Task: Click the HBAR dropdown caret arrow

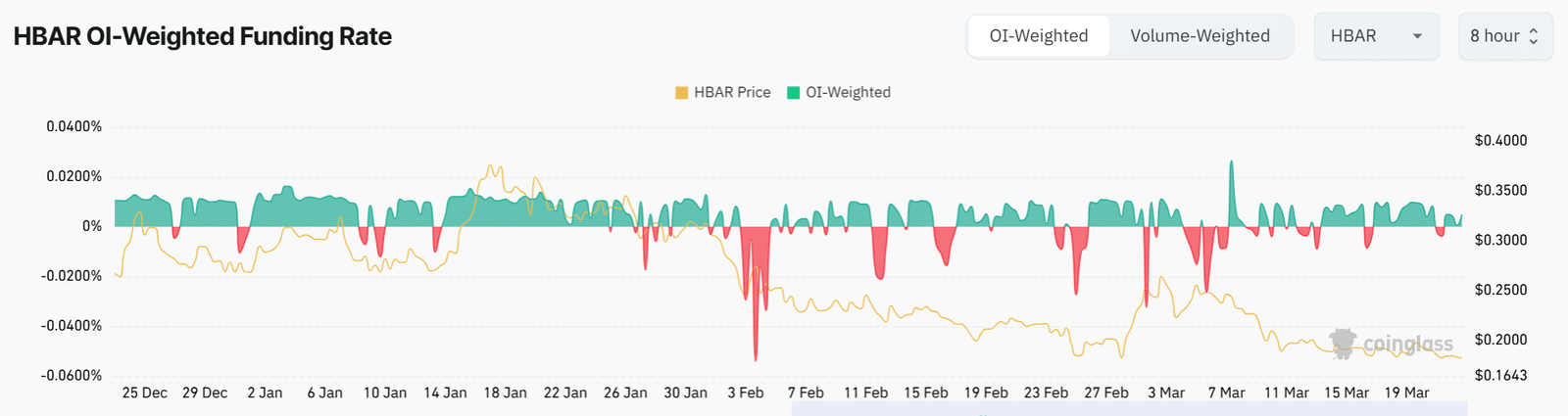Action: [x=1417, y=36]
